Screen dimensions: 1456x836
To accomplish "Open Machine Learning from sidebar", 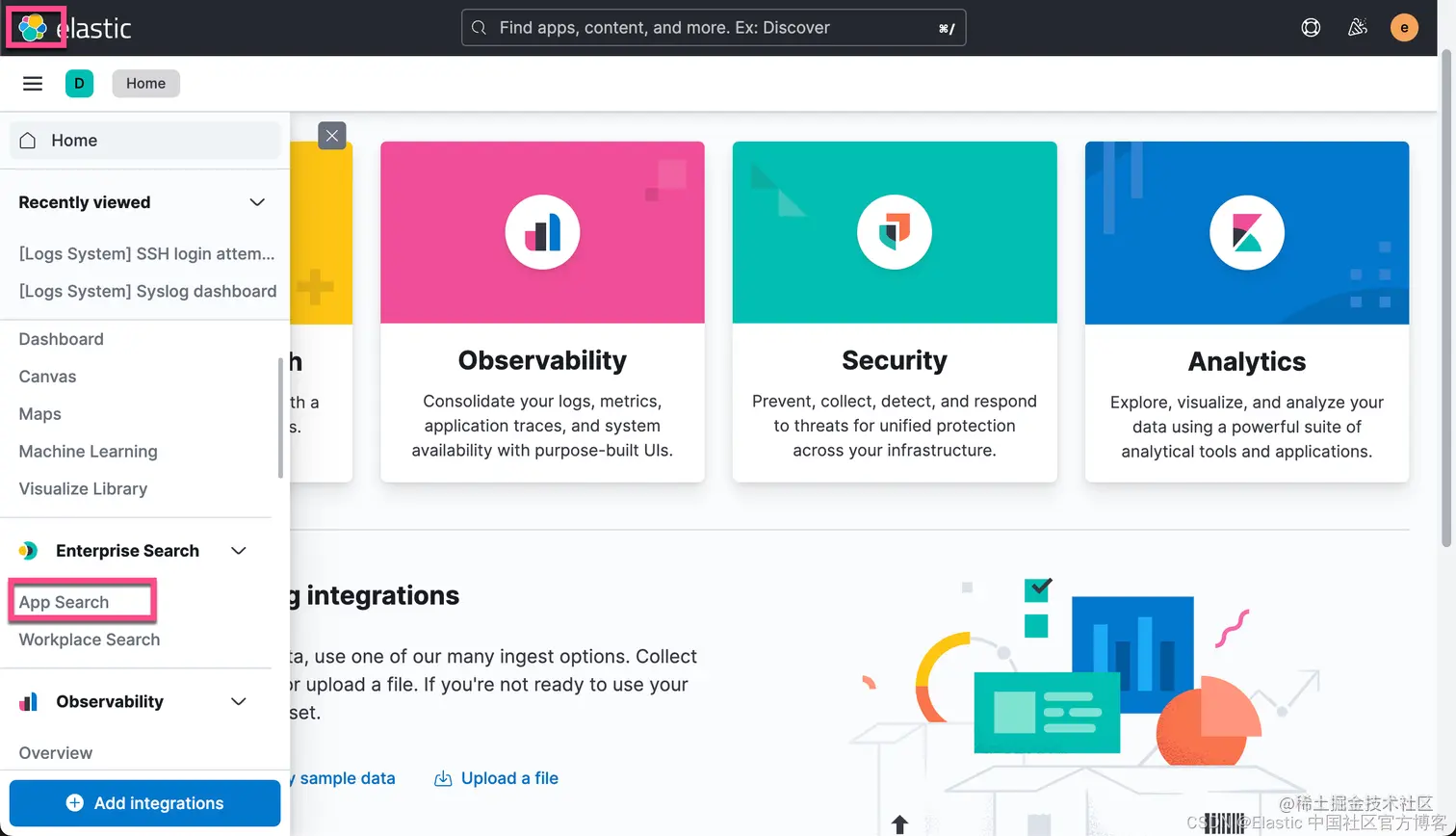I will (88, 452).
